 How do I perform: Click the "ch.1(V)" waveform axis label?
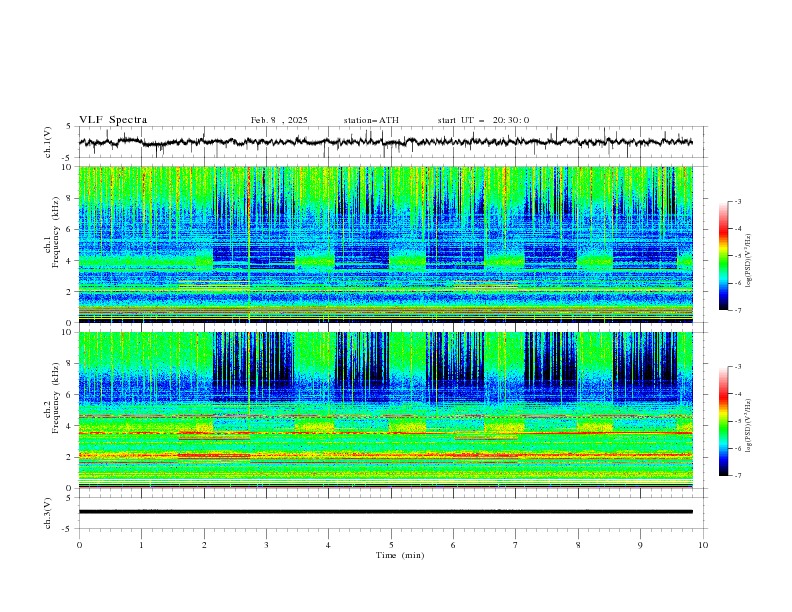tap(48, 142)
